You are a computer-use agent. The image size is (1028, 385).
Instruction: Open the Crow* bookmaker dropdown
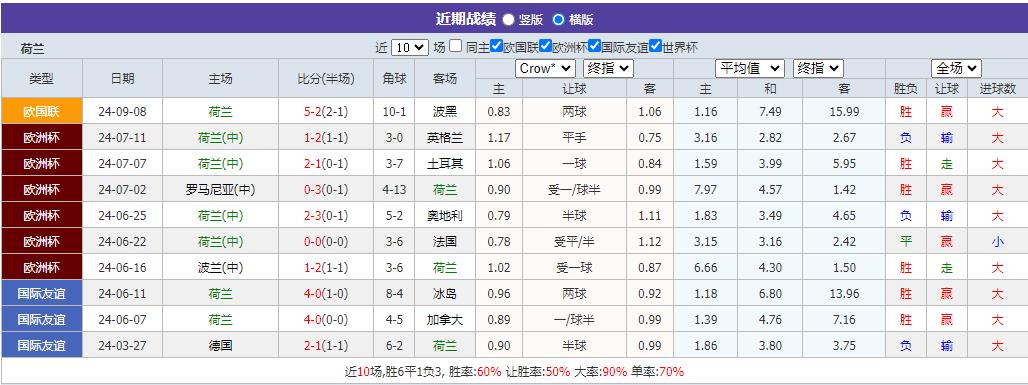tap(545, 68)
